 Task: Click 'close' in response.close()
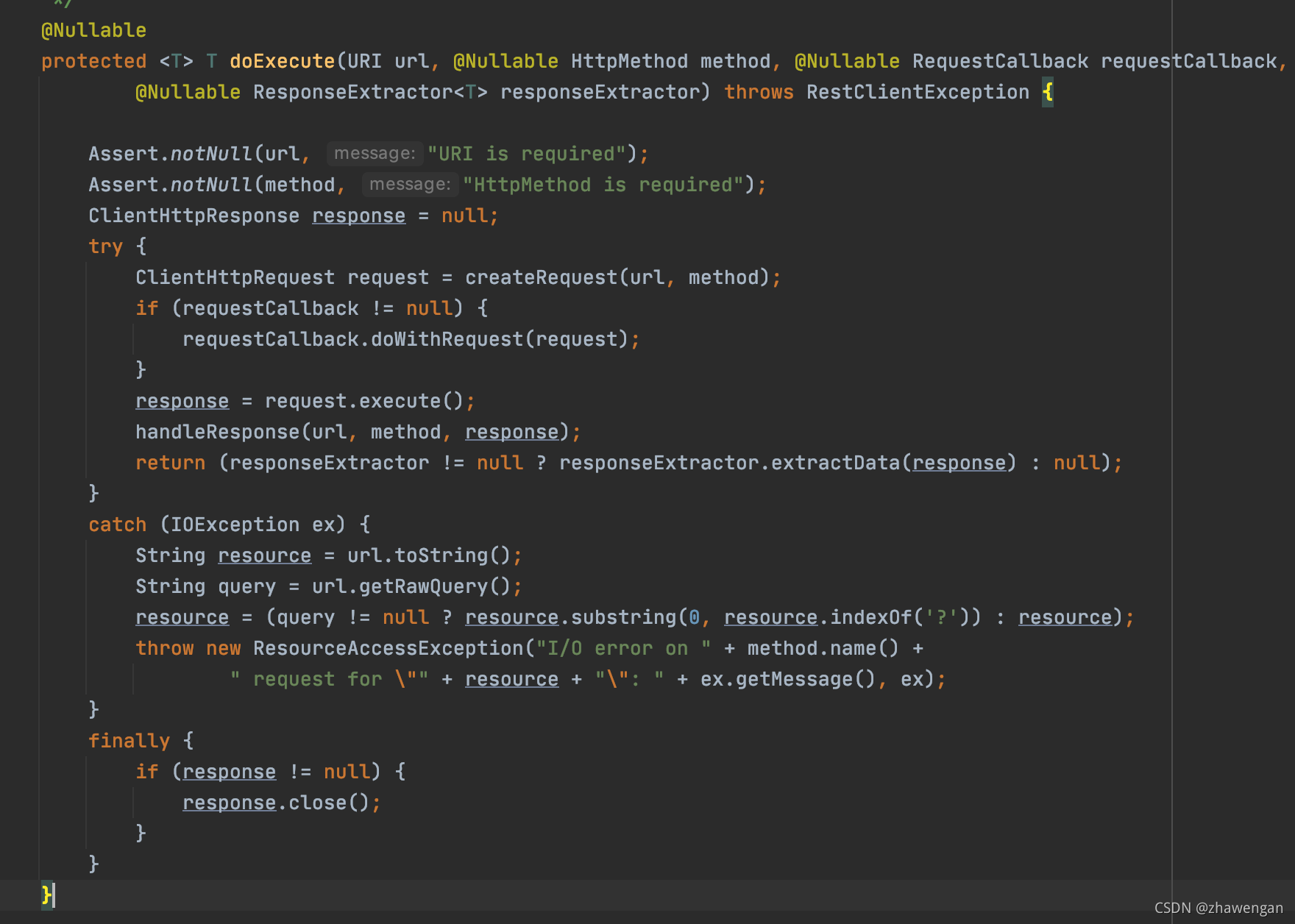coord(317,803)
